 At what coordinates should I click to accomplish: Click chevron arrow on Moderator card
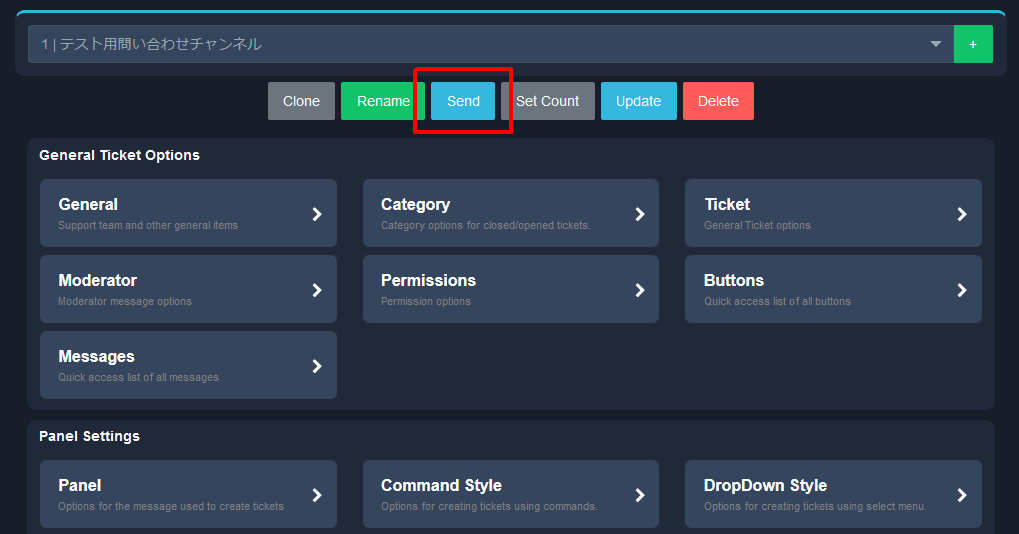click(317, 290)
